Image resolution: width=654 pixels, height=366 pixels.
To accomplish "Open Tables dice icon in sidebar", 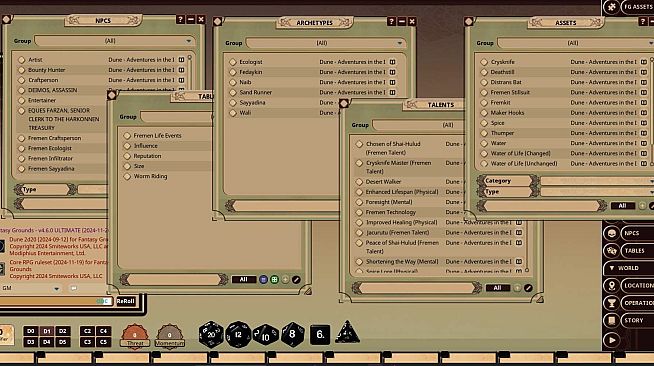I will [611, 251].
